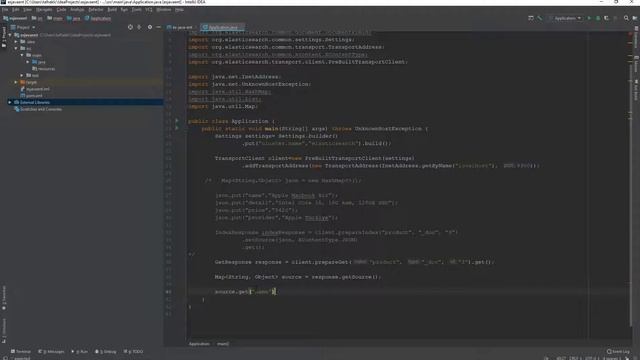Click the Application breadcrumb in navigation bar

[98, 18]
